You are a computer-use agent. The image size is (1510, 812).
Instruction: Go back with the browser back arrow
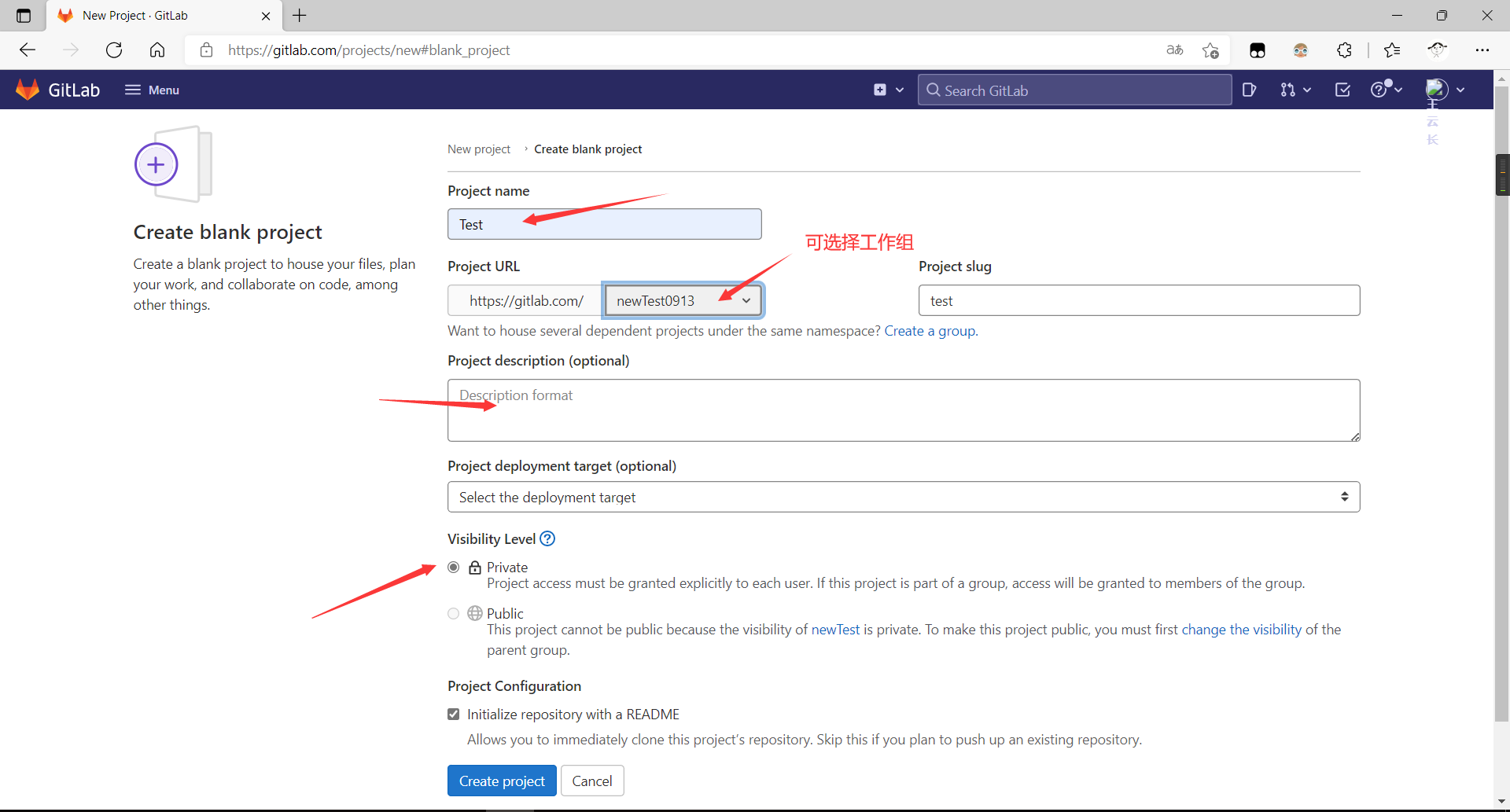coord(28,50)
